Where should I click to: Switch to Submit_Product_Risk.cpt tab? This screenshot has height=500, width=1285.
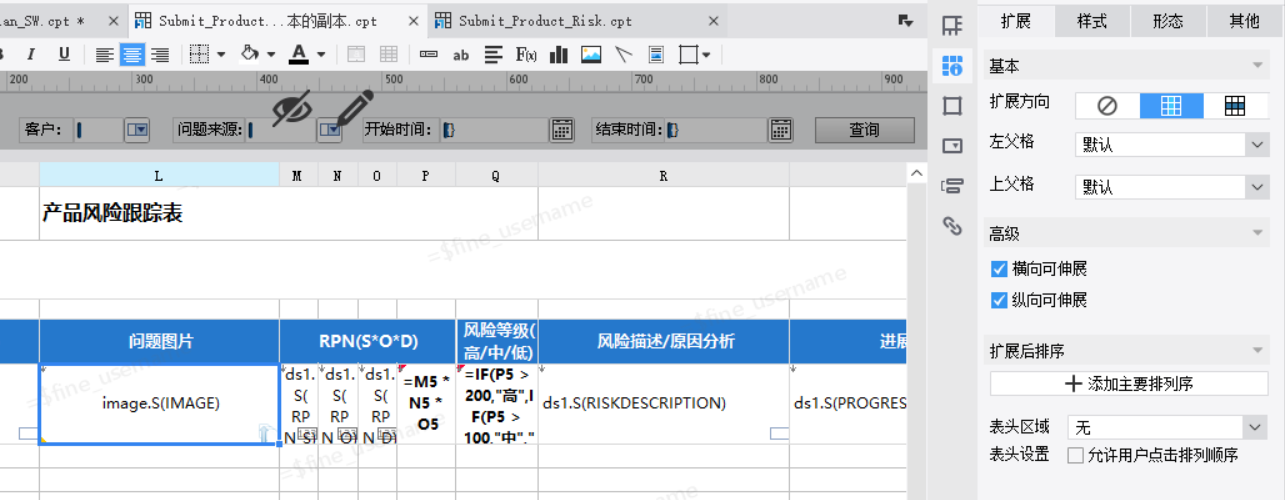click(x=578, y=20)
